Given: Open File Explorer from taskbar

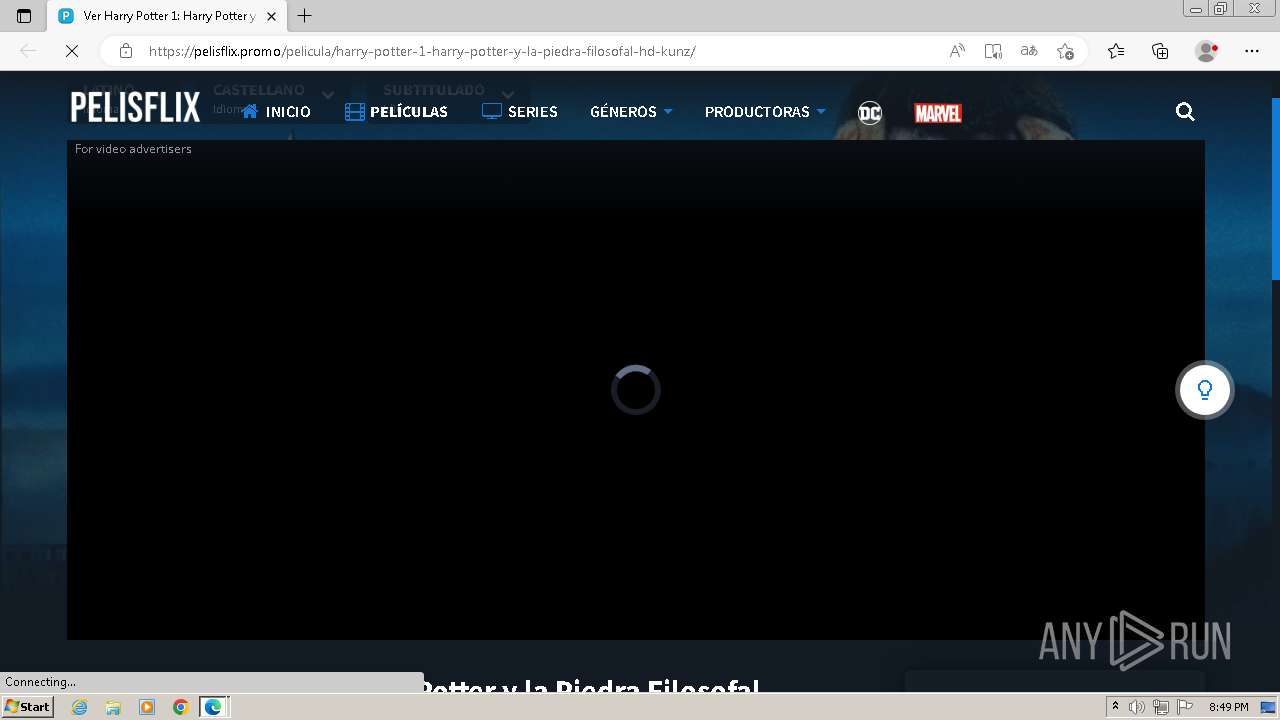Looking at the screenshot, I should [113, 707].
